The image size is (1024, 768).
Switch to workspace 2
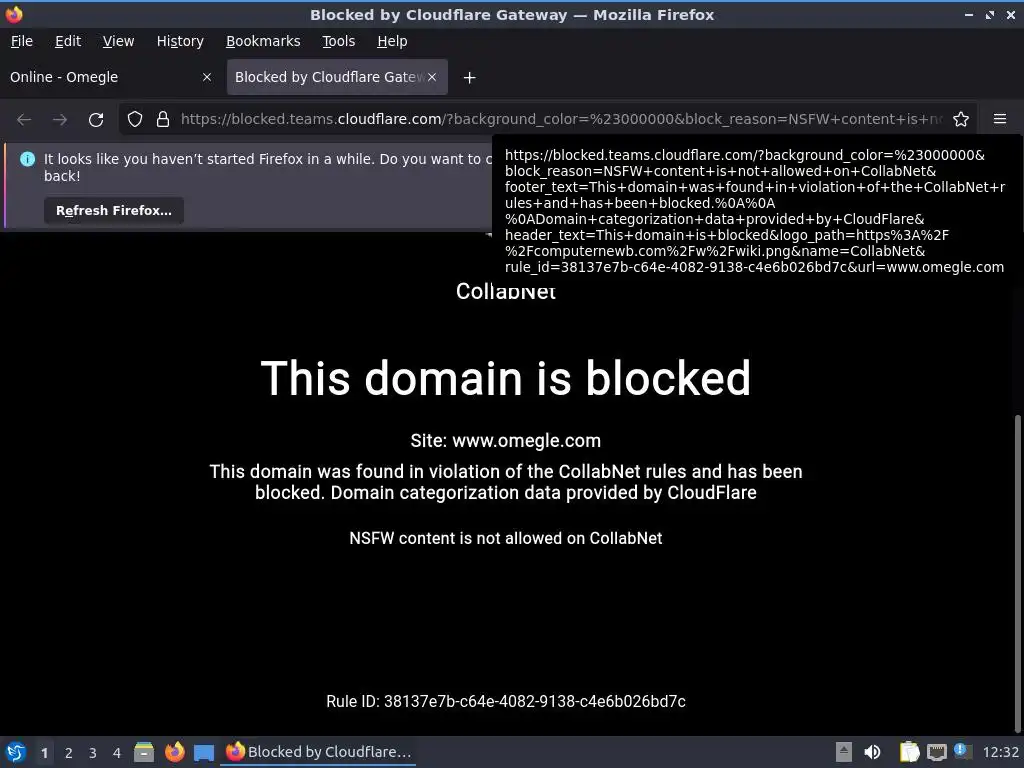pos(69,753)
